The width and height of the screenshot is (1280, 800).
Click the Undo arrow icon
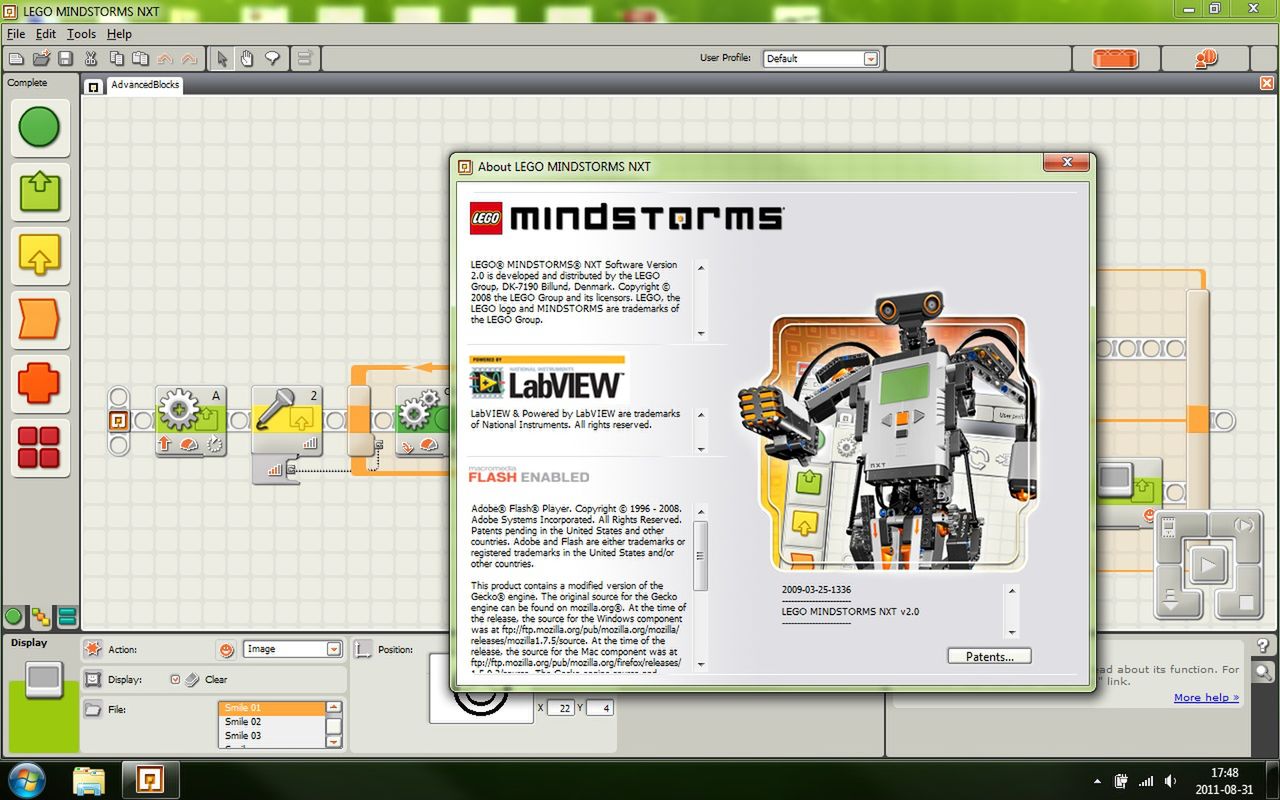(x=165, y=59)
